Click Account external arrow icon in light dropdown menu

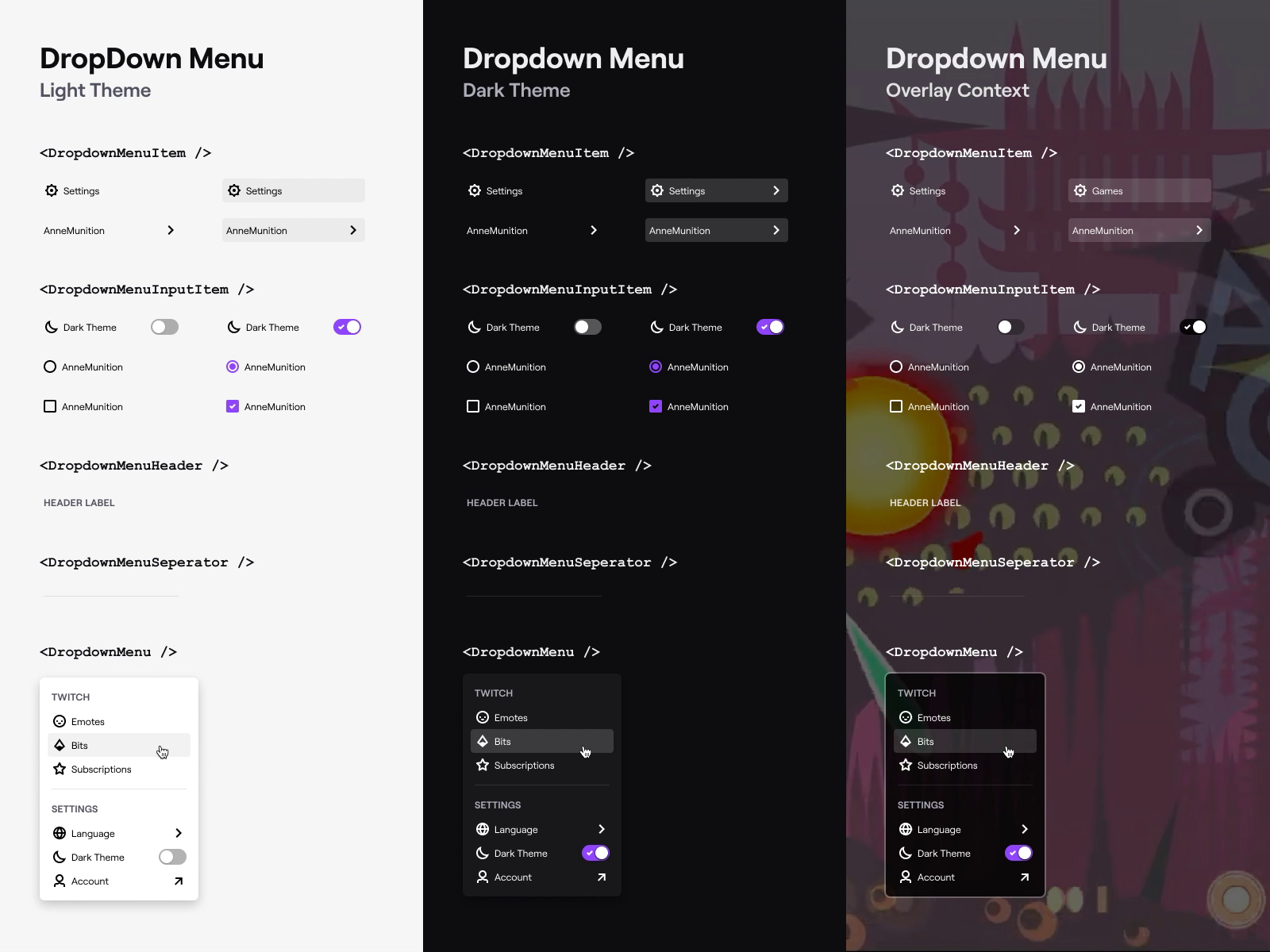coord(179,881)
